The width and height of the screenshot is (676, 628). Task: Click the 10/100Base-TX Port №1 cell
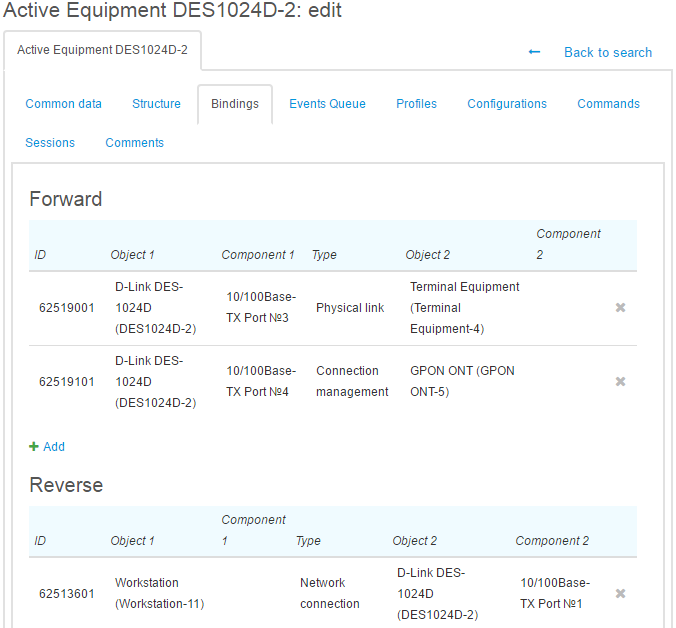[555, 594]
